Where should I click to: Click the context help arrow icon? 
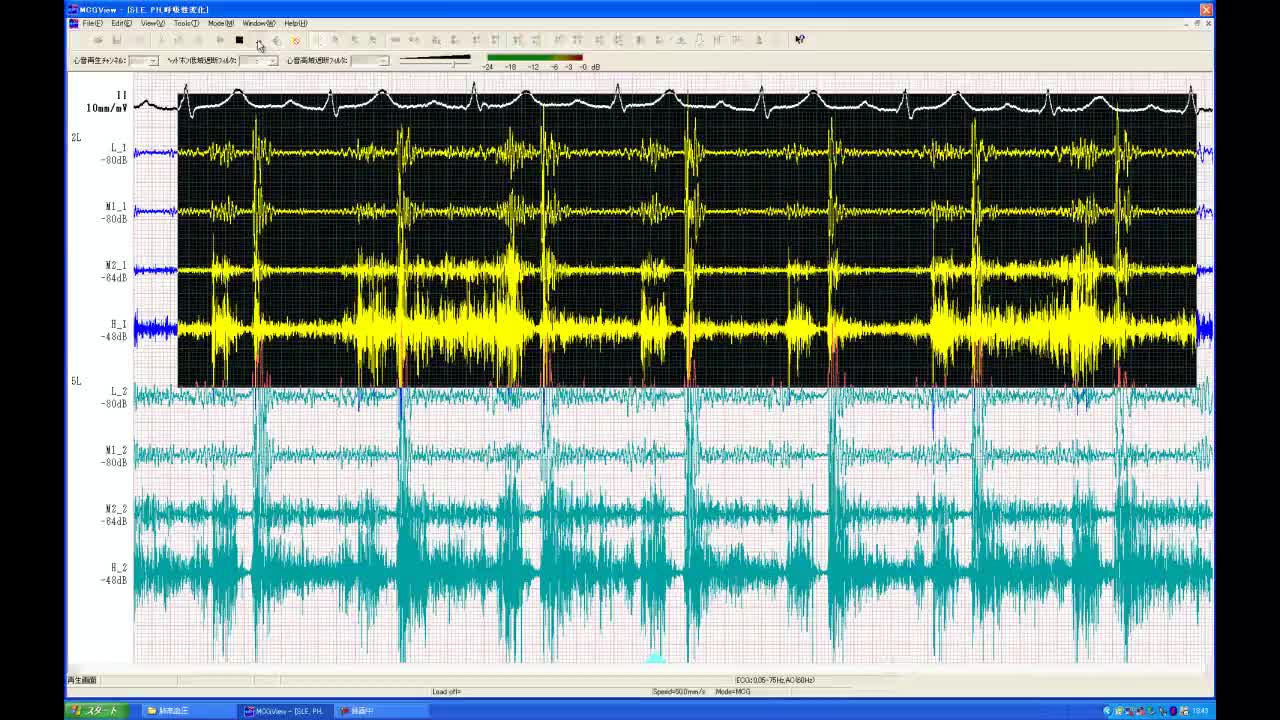click(x=799, y=40)
